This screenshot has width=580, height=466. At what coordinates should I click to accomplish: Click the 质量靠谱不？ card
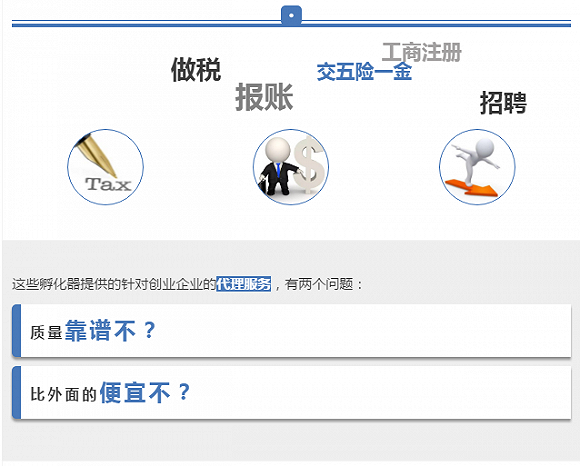click(291, 331)
